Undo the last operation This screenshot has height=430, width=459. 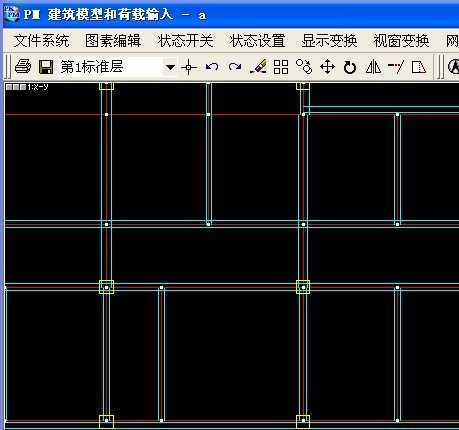click(x=212, y=67)
